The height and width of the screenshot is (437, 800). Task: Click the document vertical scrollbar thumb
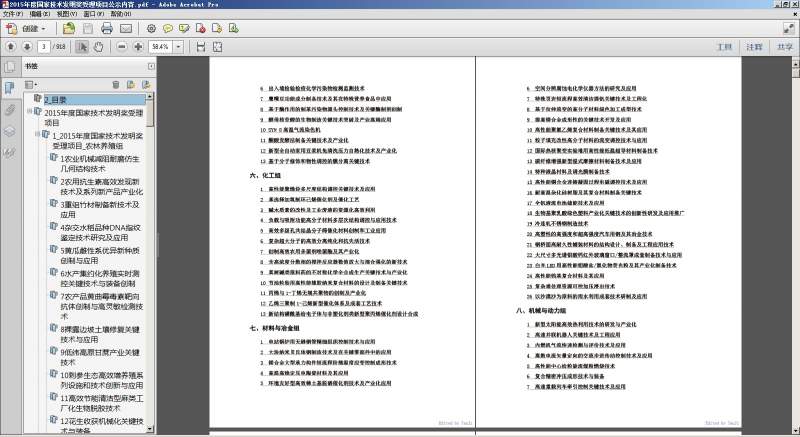point(795,72)
